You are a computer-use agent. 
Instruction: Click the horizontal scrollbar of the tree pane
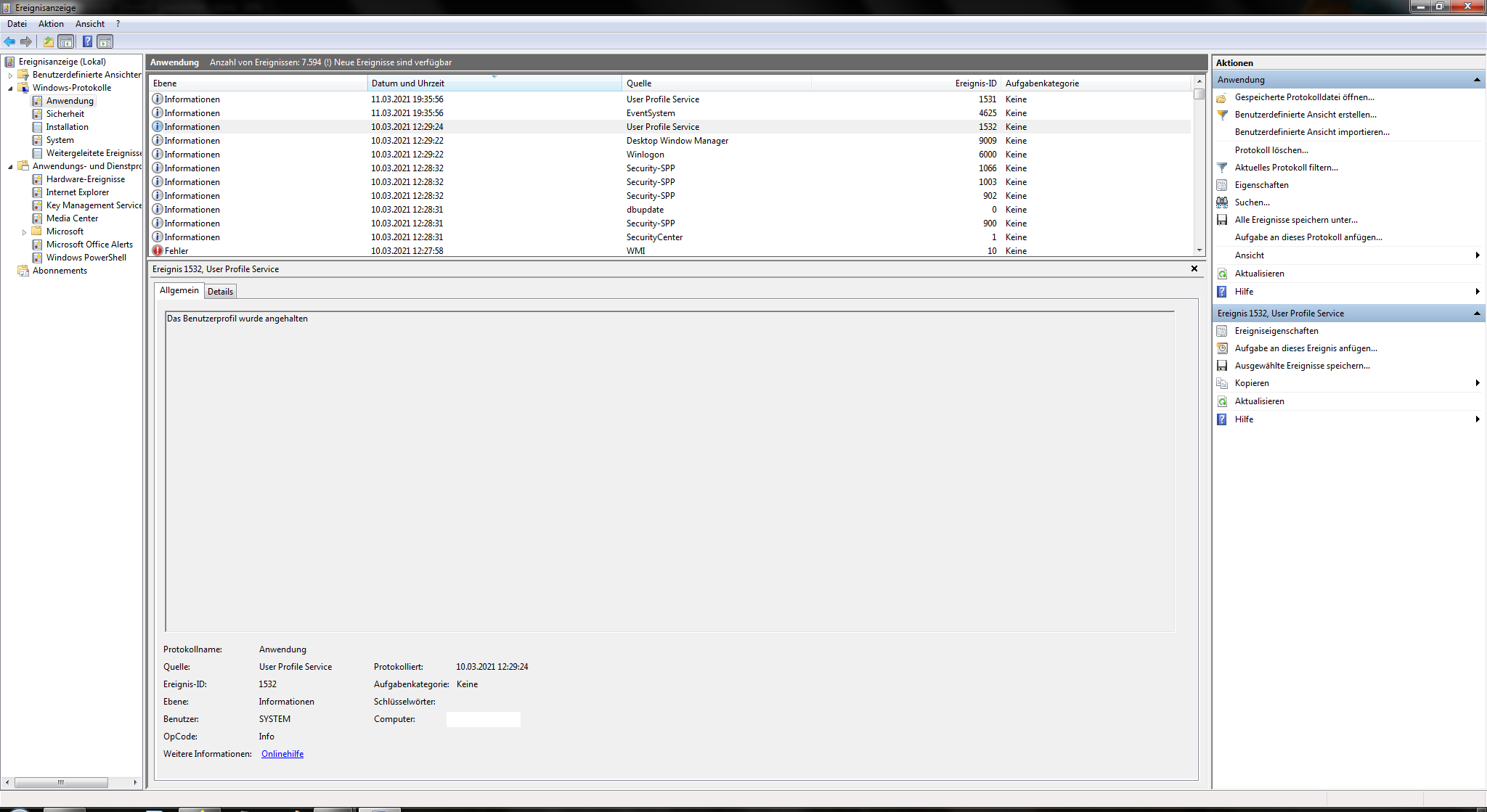coord(61,782)
